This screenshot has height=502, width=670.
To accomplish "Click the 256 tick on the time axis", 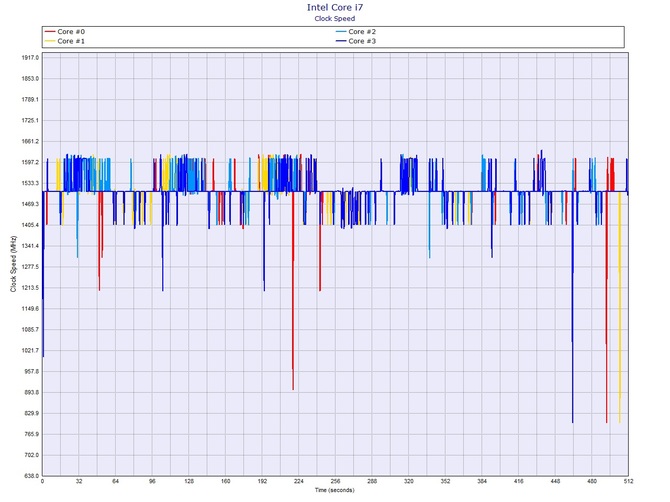I will (335, 482).
